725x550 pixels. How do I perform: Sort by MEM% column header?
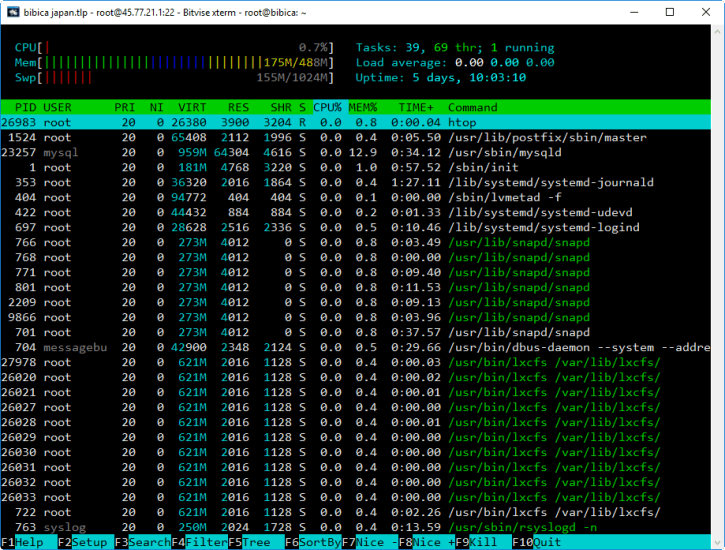coord(362,107)
